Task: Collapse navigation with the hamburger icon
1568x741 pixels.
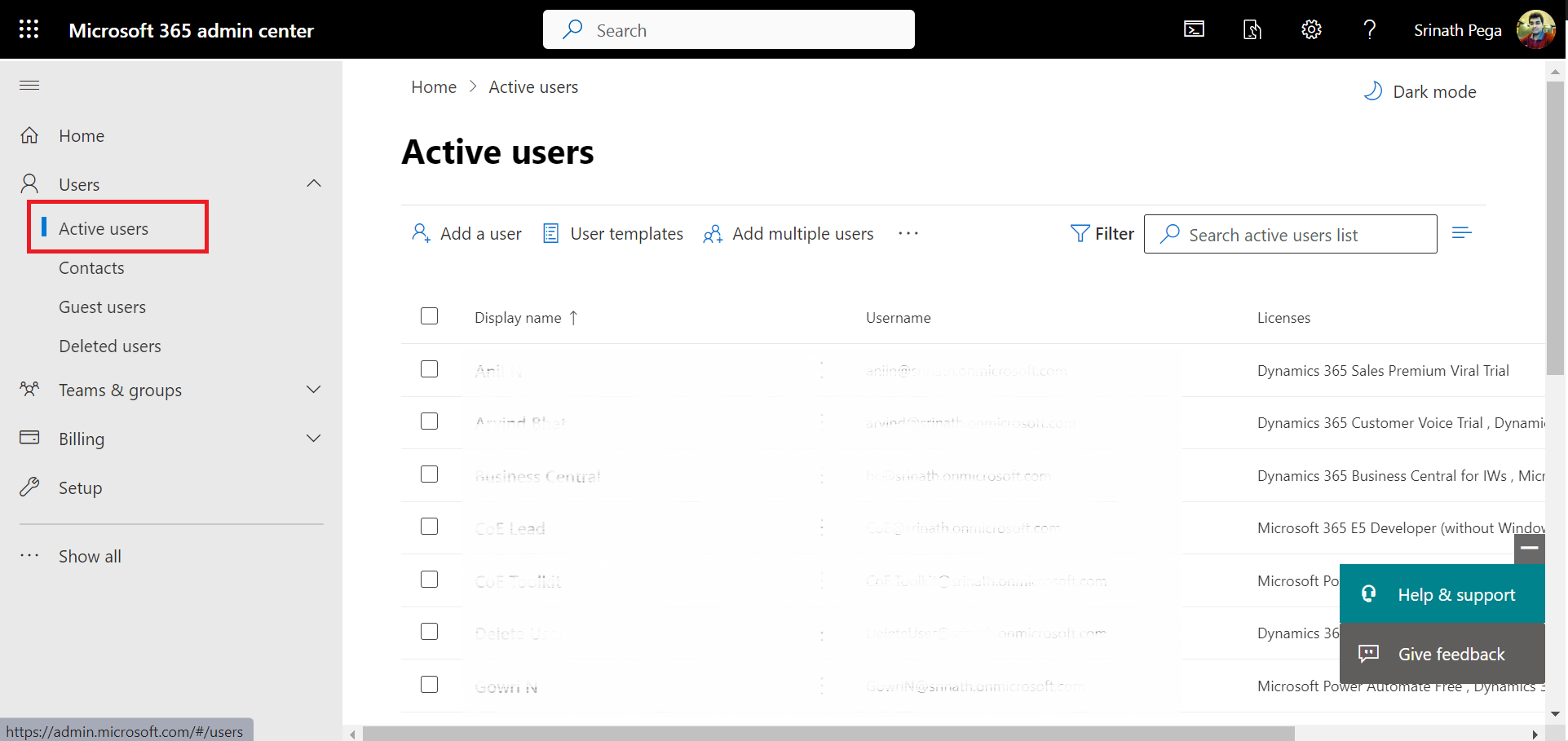Action: click(29, 86)
